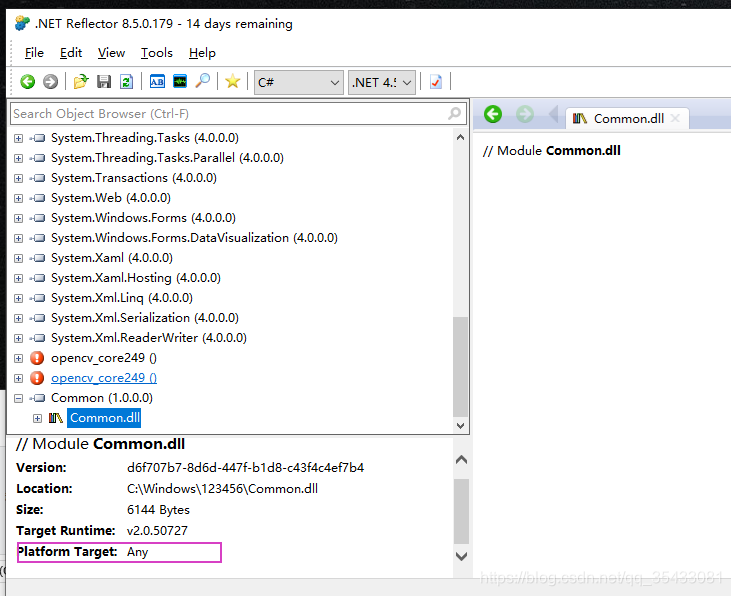Click details pane scroll down arrow
The width and height of the screenshot is (731, 596).
tap(461, 556)
